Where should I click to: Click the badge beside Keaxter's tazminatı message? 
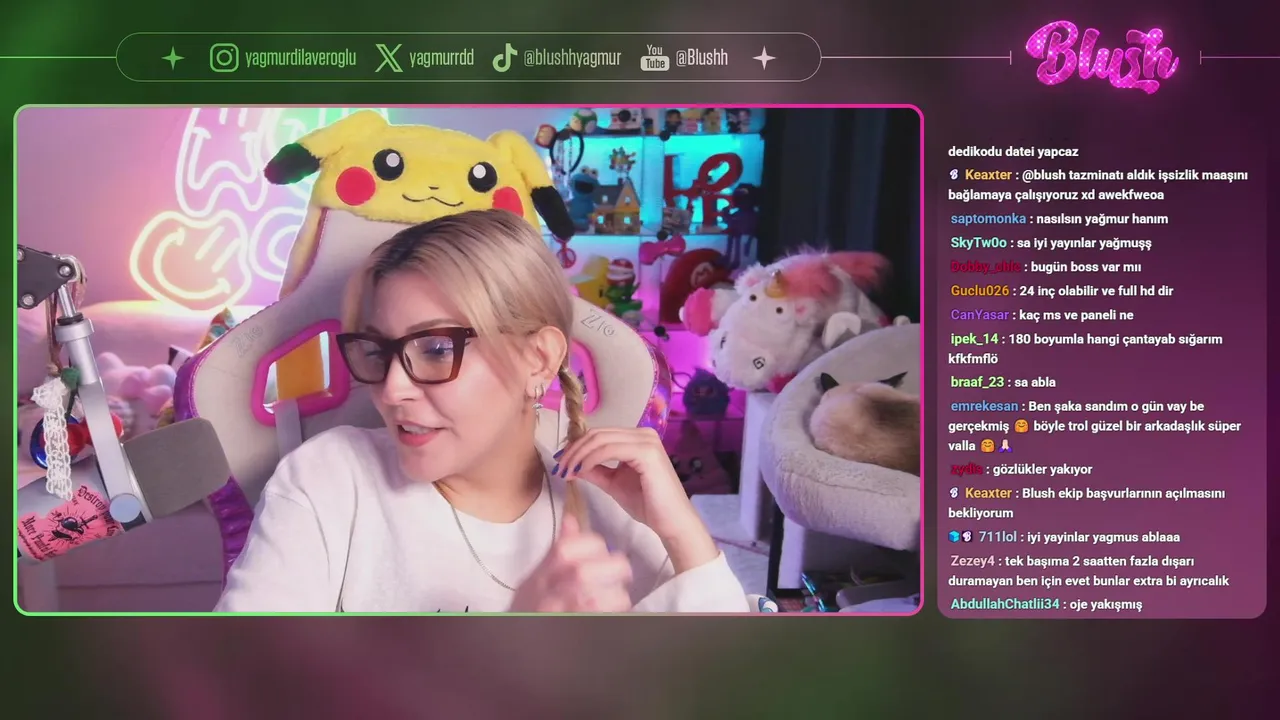pos(954,175)
